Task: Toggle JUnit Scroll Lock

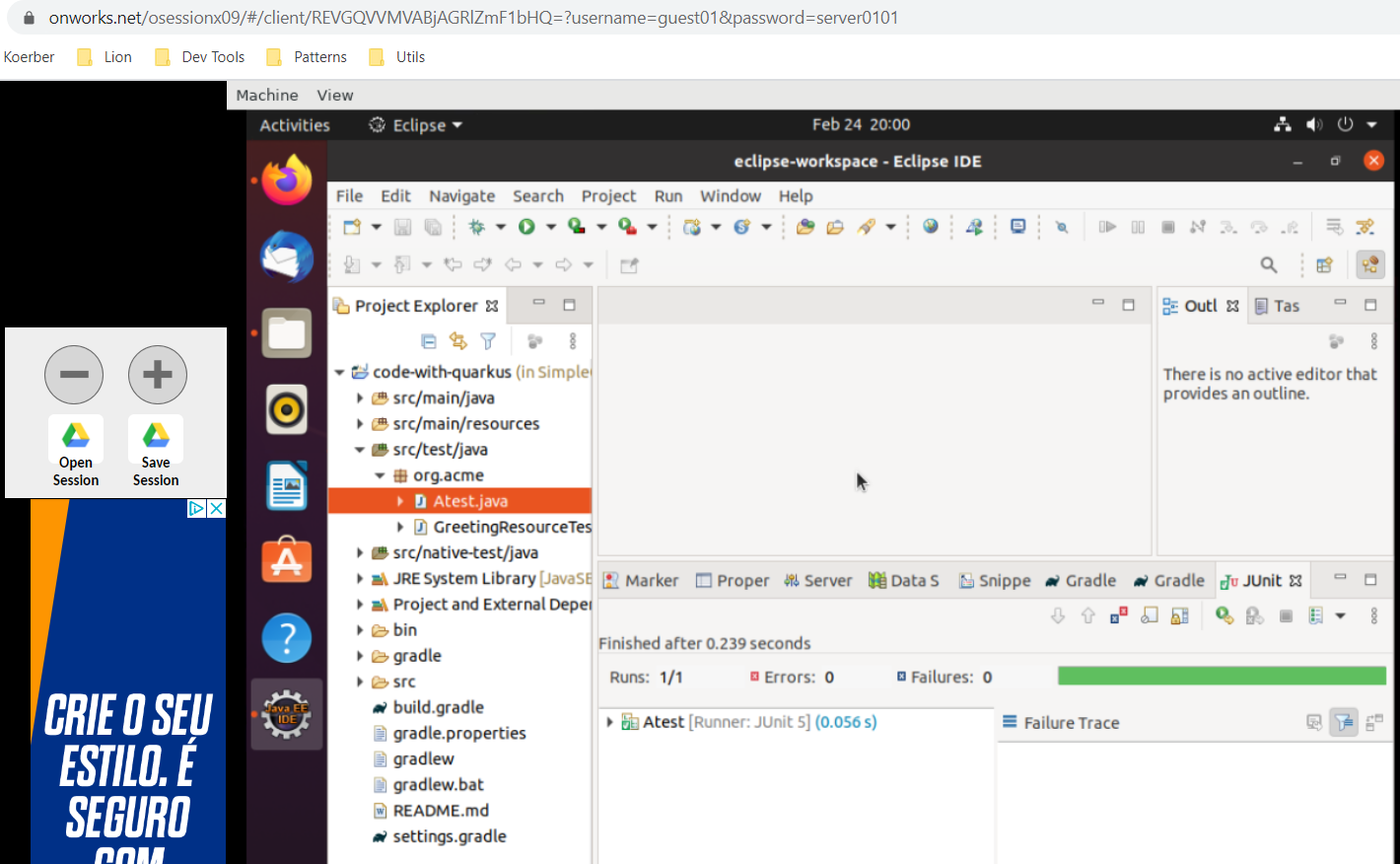Action: pyautogui.click(x=1180, y=615)
